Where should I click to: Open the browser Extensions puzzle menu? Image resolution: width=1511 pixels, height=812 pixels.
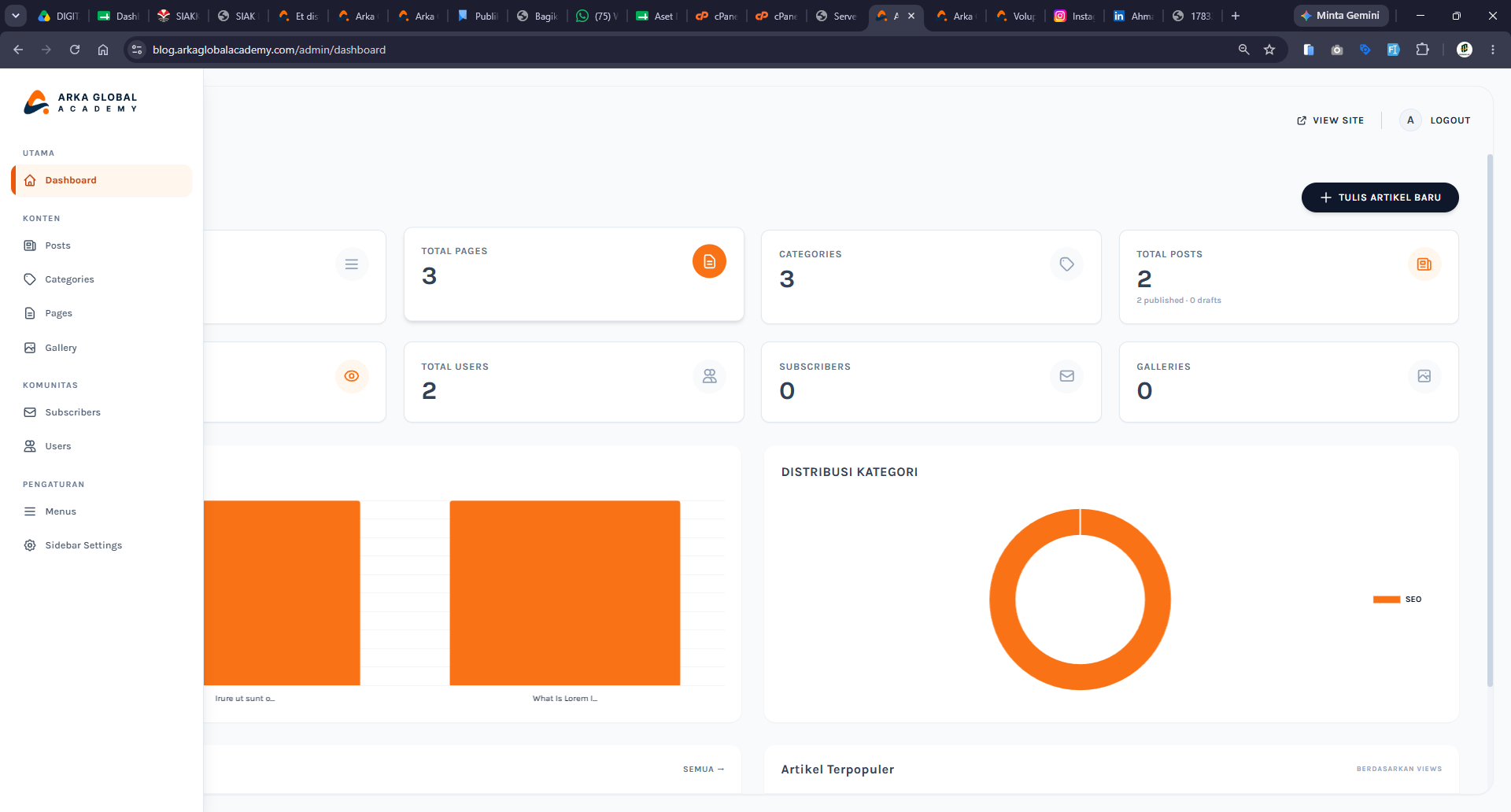(x=1422, y=50)
